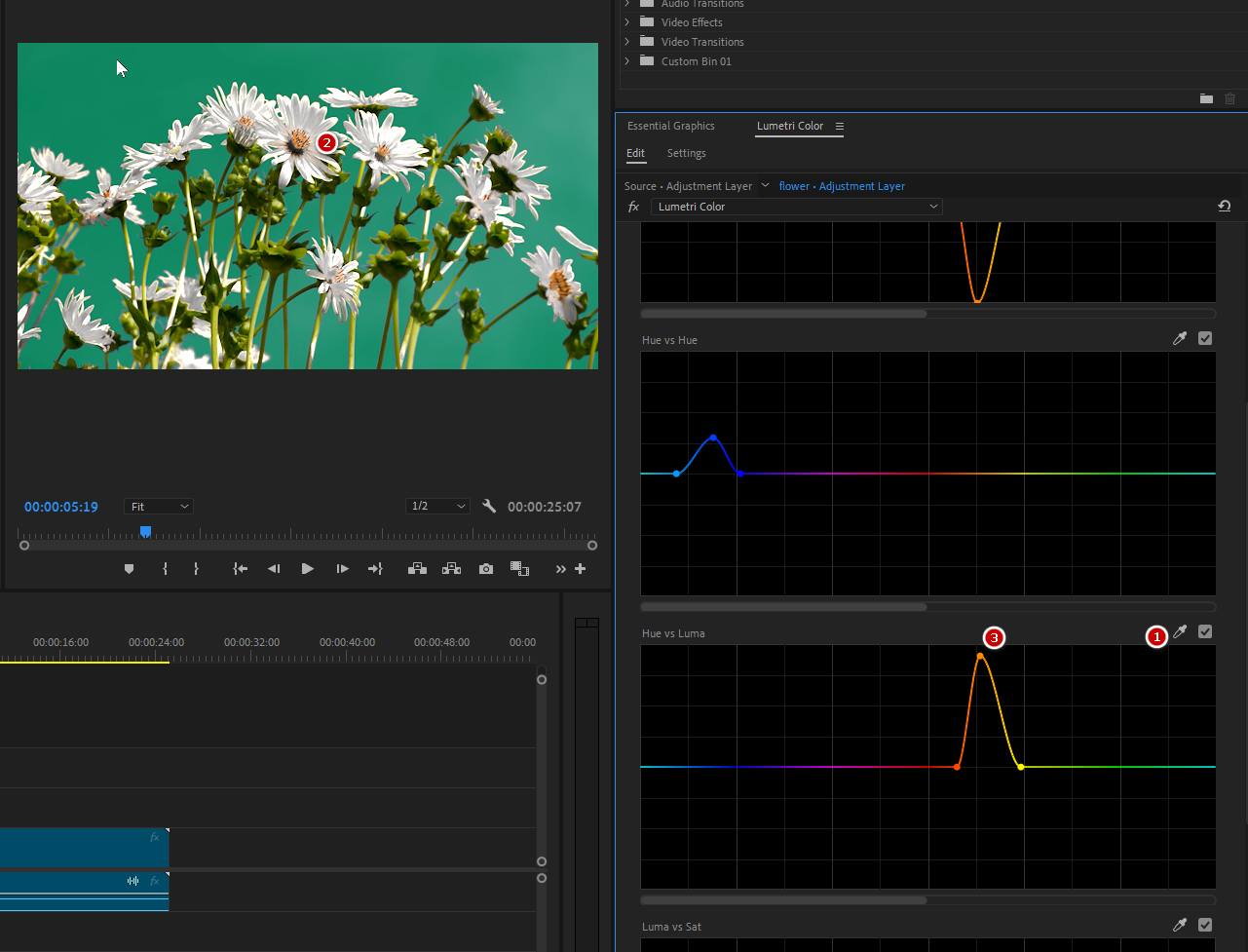Click the flower · Adjustment Layer link
Image resolution: width=1248 pixels, height=952 pixels.
point(842,186)
